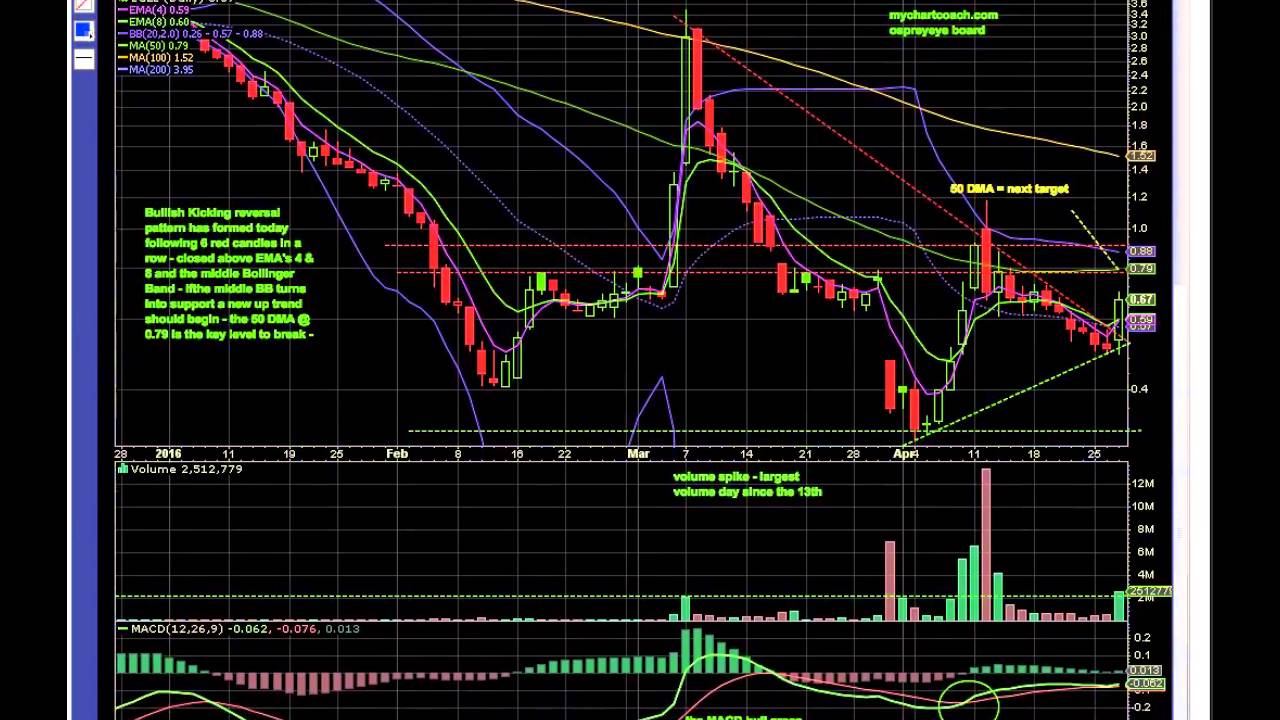Click the 0.67 last price tag

[1141, 300]
